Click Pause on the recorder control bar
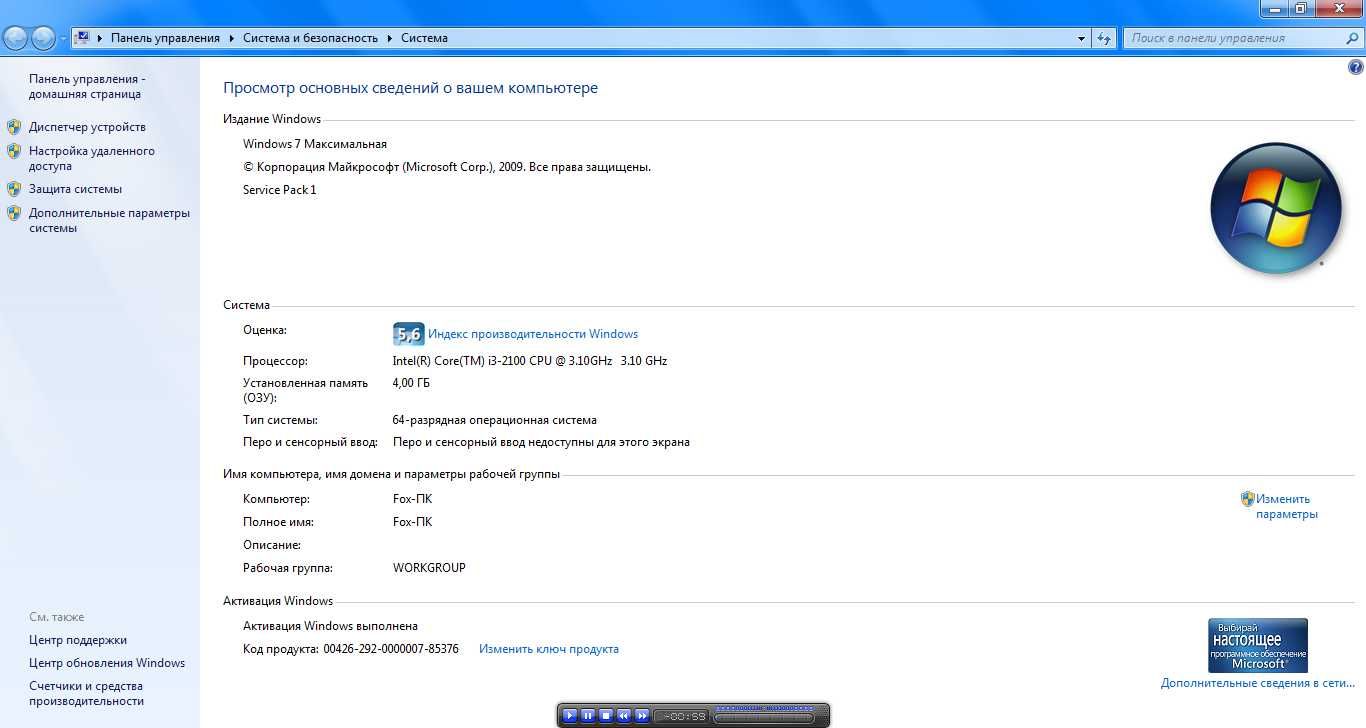The height and width of the screenshot is (728, 1366). coord(588,715)
